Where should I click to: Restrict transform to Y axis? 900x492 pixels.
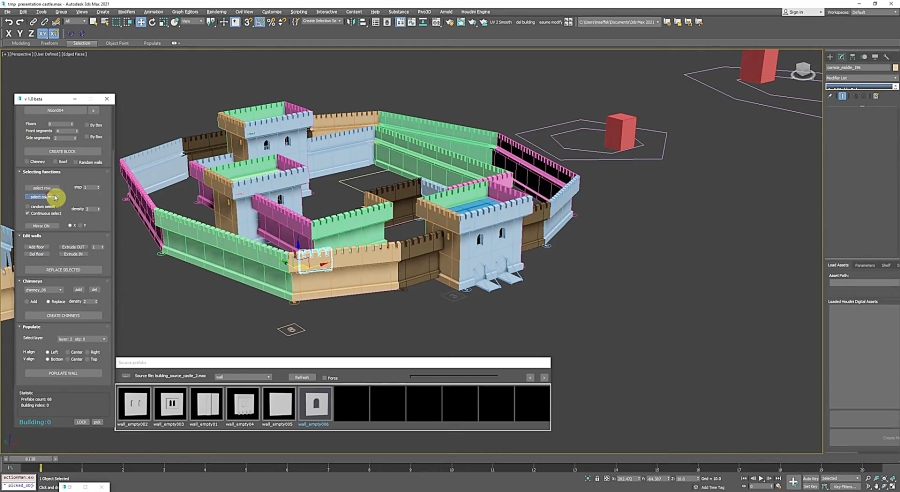click(19, 33)
